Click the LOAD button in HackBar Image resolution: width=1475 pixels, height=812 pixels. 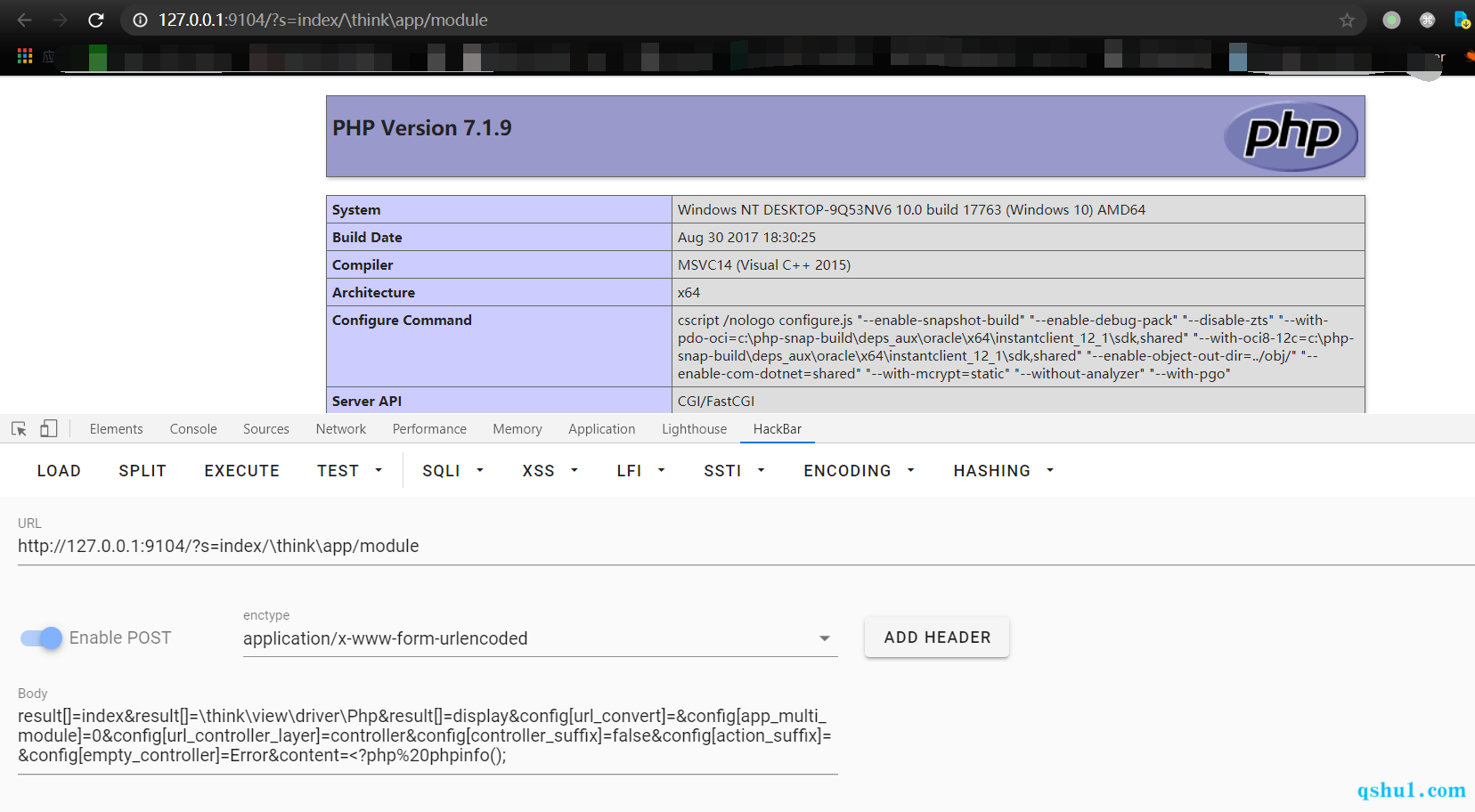(59, 471)
